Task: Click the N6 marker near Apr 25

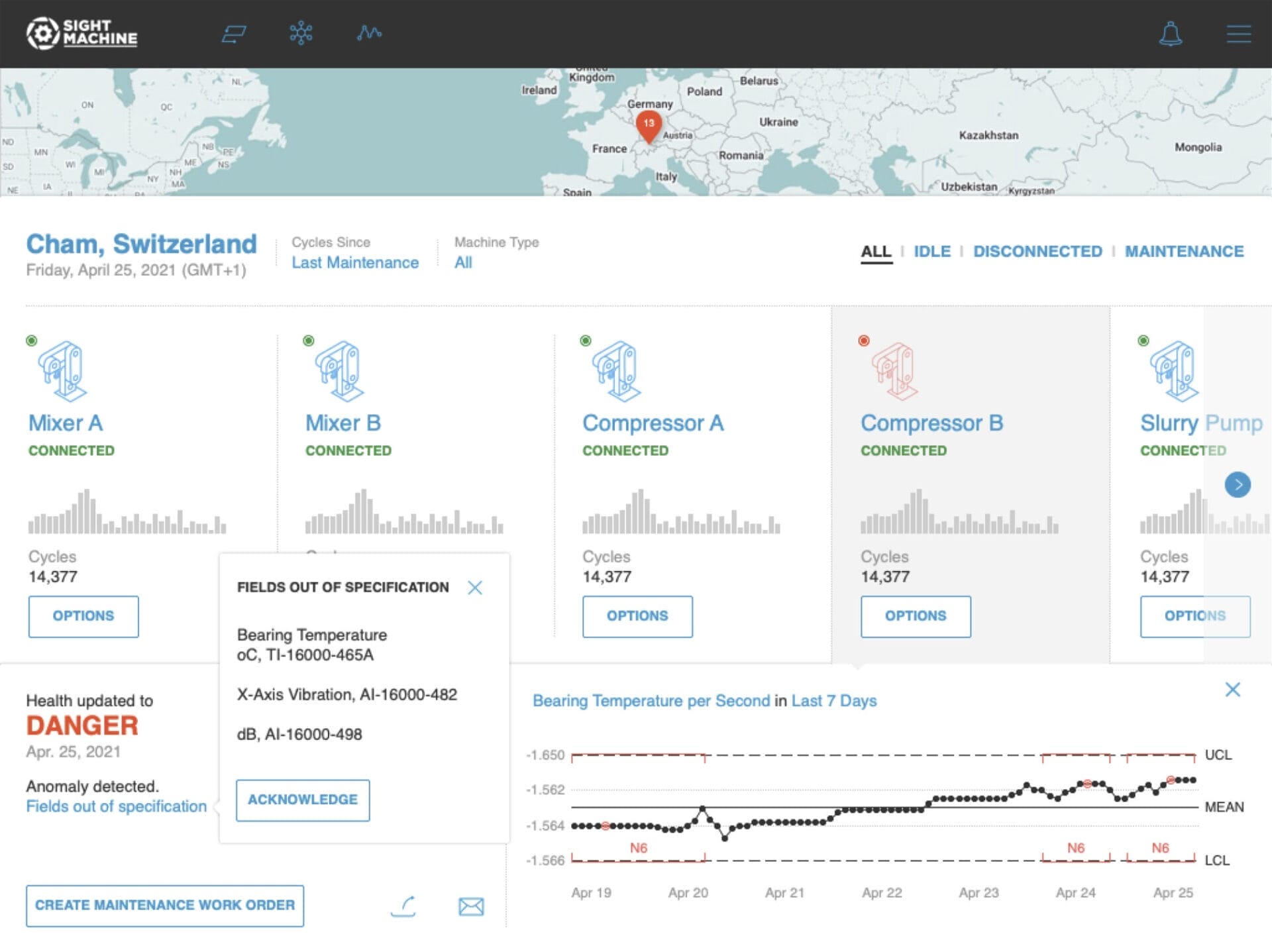Action: click(1160, 848)
